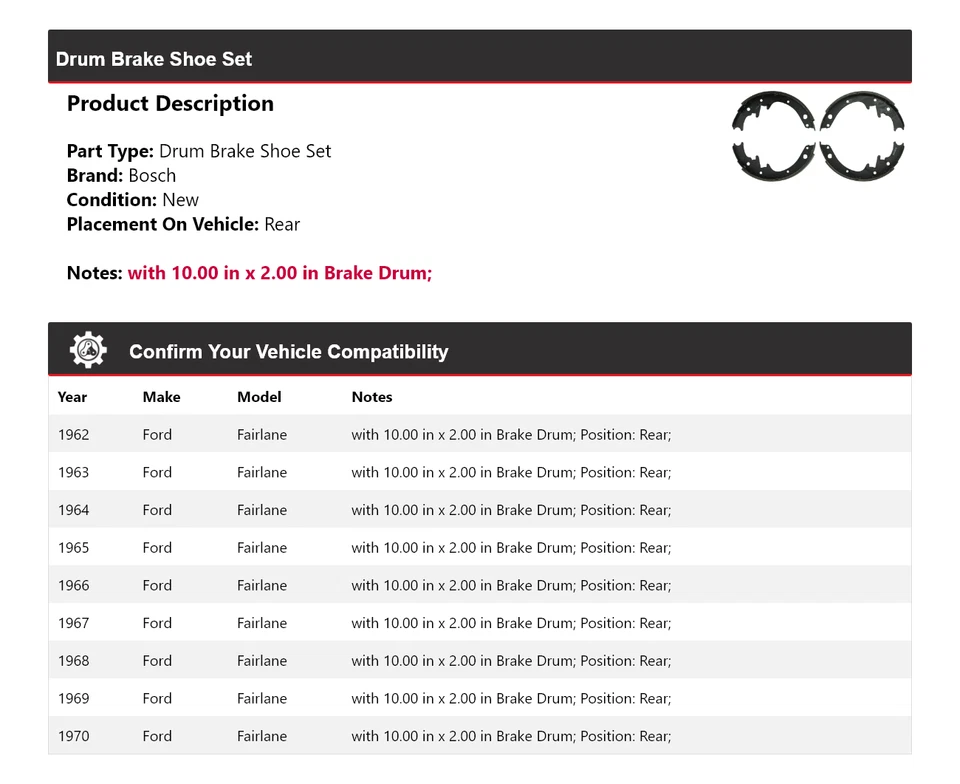Click the 1968 row Fairlane model cell
The height and width of the screenshot is (784, 960).
(262, 661)
